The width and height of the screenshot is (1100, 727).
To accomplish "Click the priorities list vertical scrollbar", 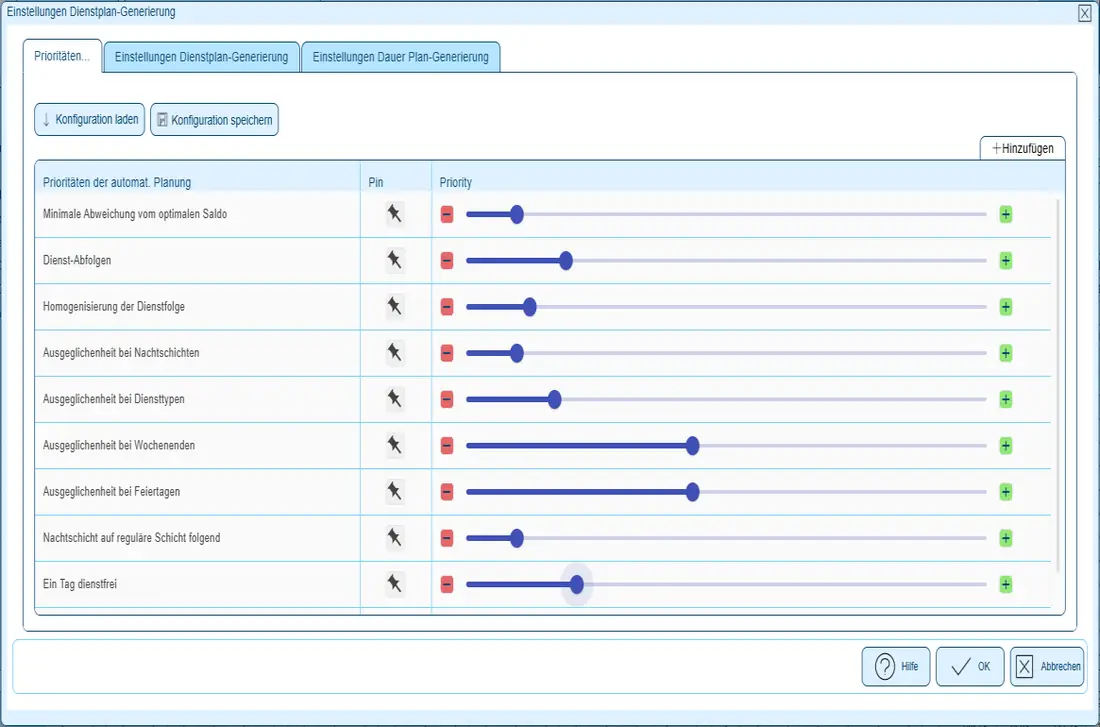I will 1058,385.
